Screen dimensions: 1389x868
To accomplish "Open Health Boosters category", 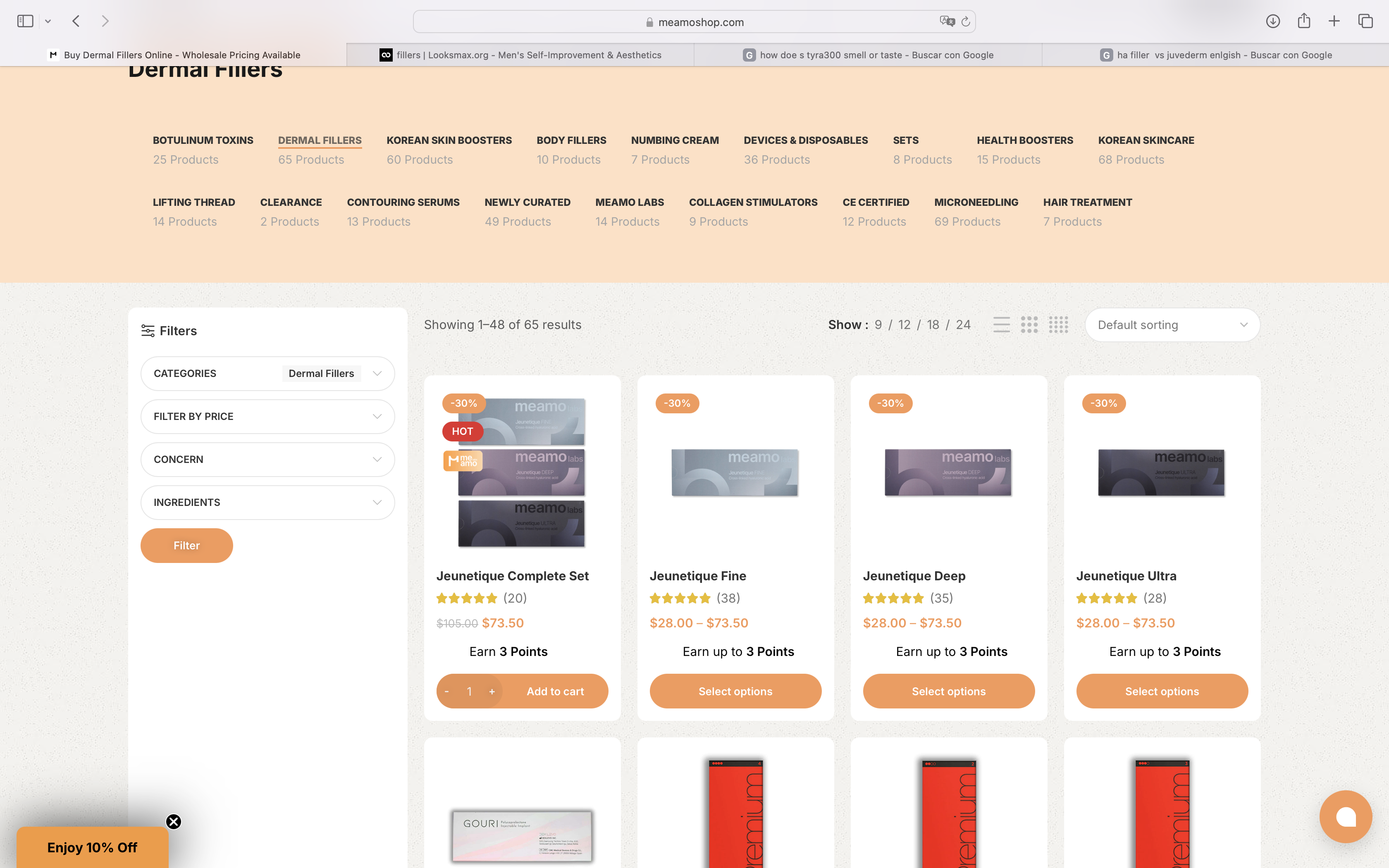I will [x=1024, y=140].
